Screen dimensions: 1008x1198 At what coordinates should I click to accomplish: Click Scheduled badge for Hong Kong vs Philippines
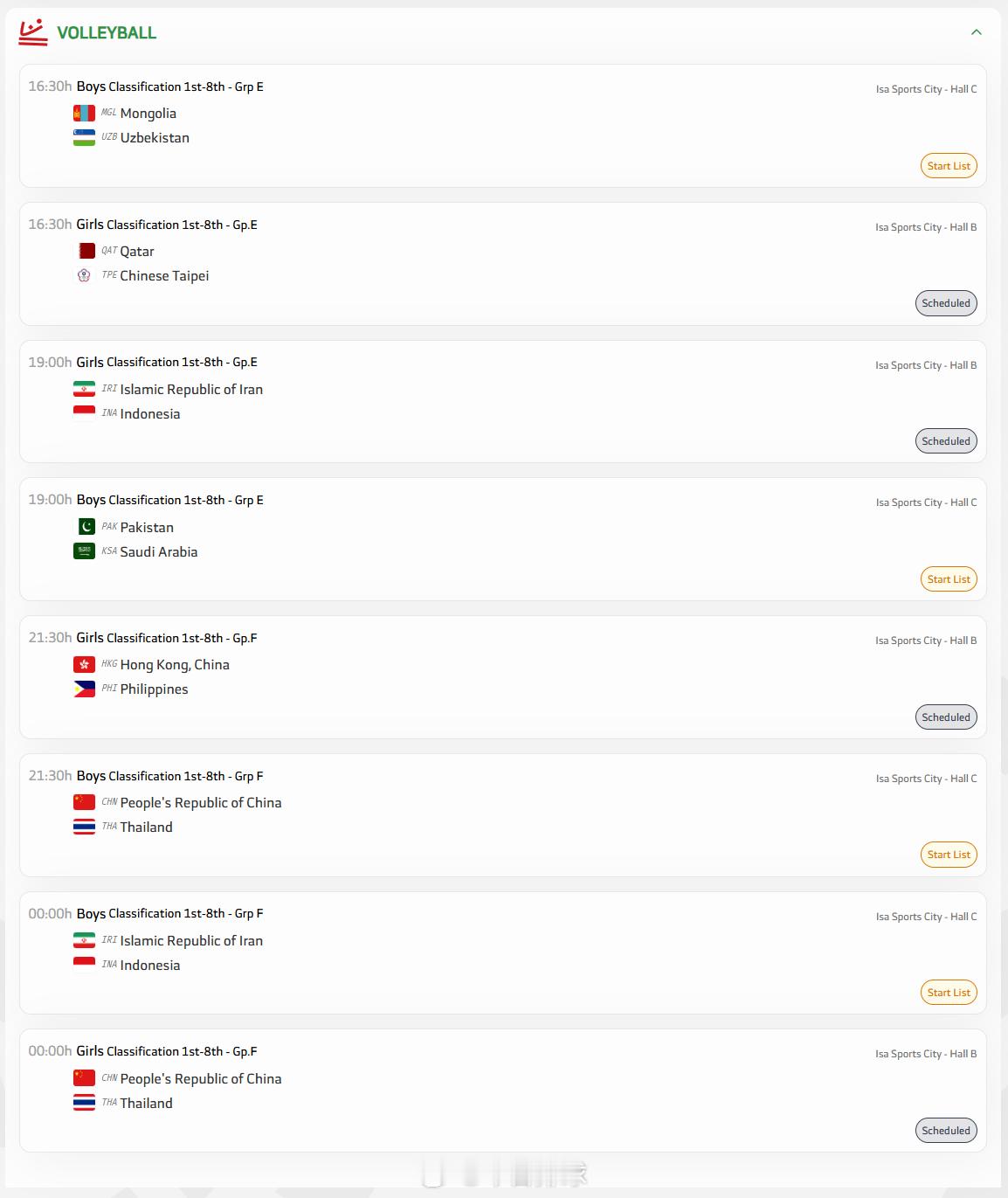pos(945,717)
